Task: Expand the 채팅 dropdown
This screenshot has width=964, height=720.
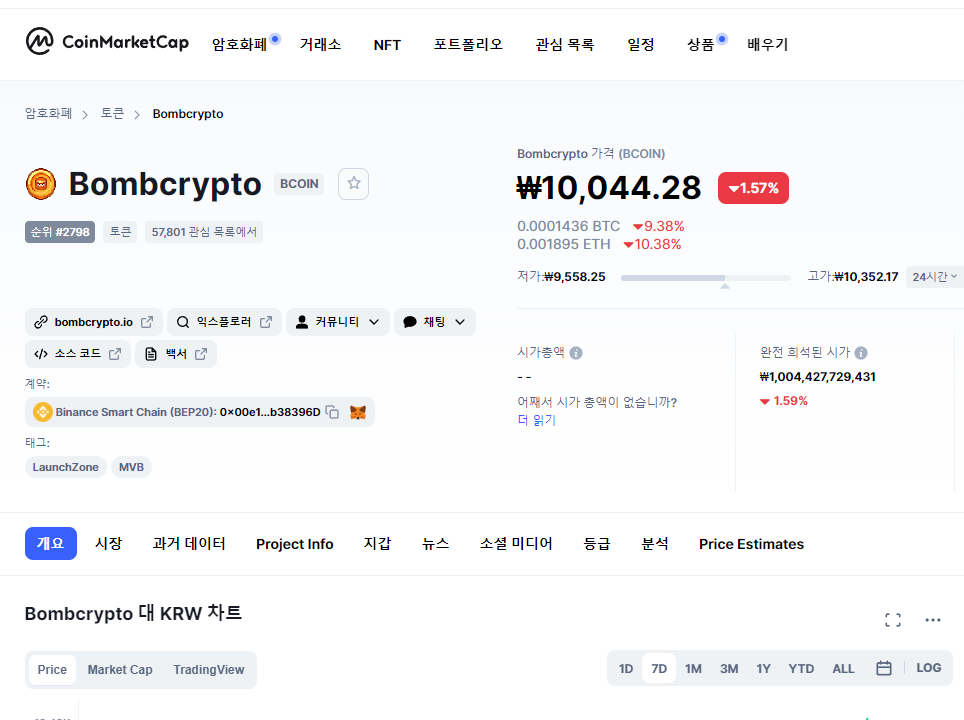Action: tap(435, 322)
